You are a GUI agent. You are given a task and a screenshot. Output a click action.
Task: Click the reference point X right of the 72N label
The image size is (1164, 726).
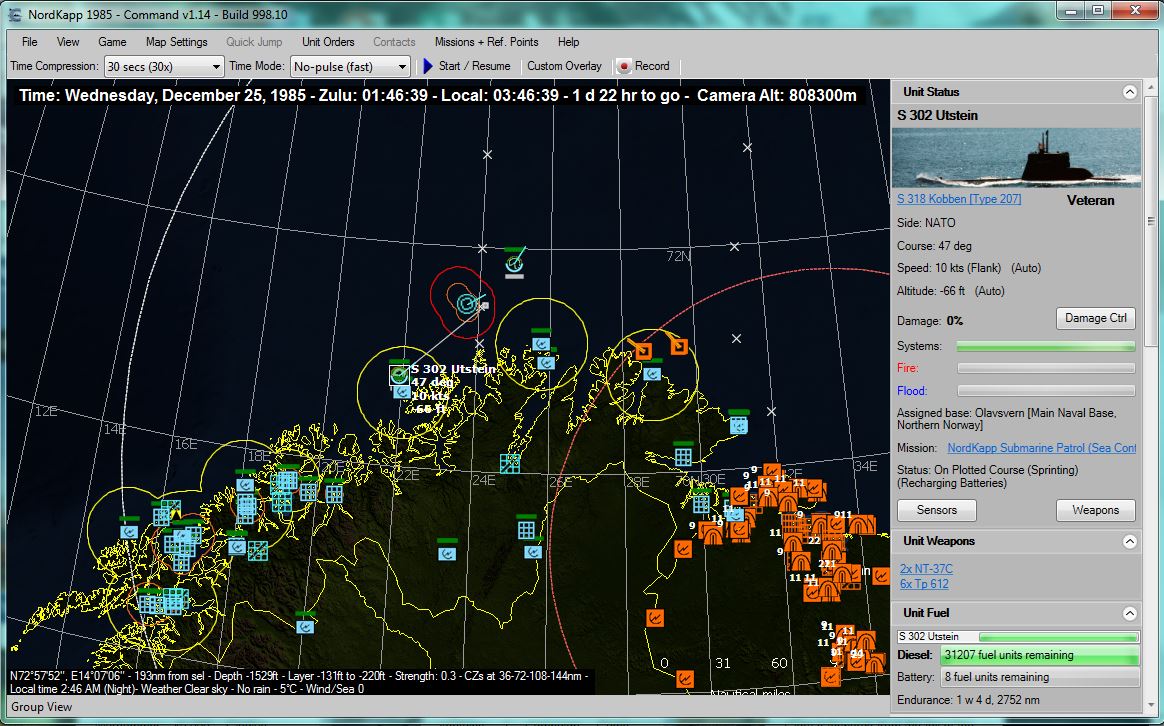tap(734, 246)
